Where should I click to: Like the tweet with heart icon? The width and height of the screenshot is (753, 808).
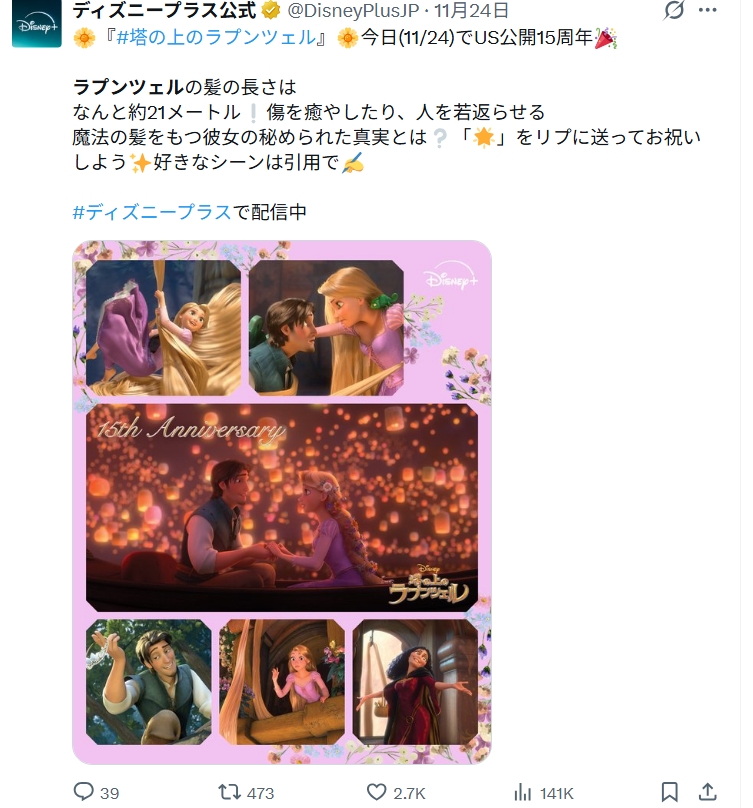376,792
